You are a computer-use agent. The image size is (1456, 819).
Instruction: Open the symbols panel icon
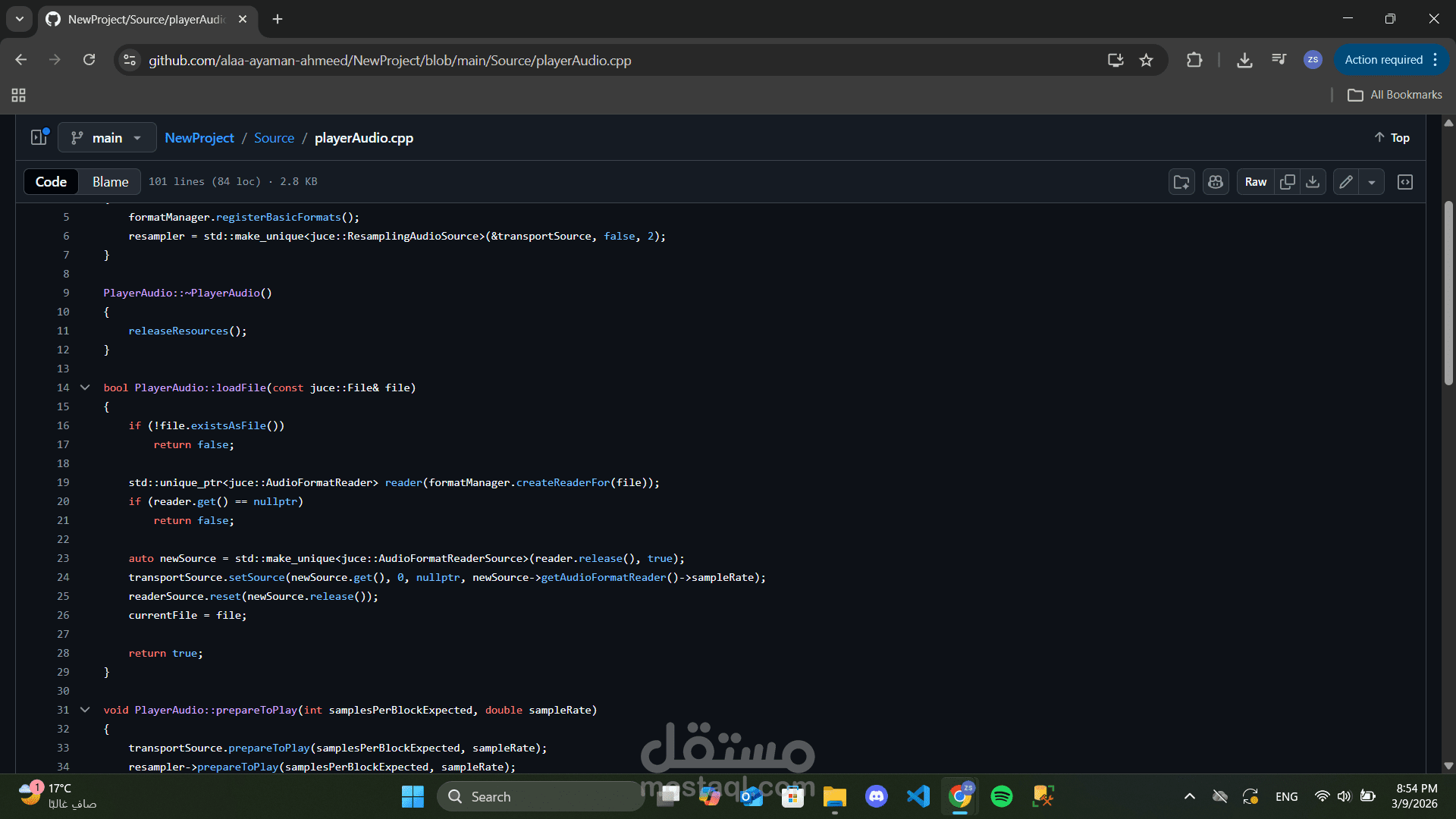point(1405,182)
